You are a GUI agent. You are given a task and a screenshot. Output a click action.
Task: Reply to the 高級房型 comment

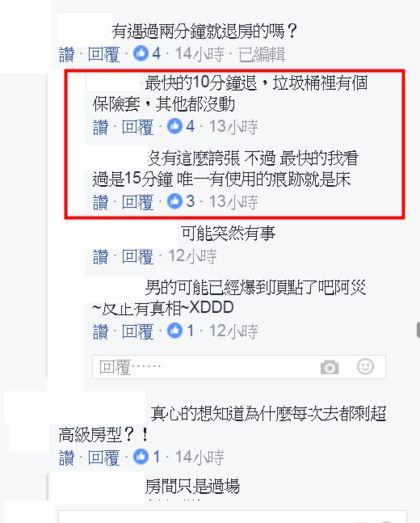click(x=103, y=457)
